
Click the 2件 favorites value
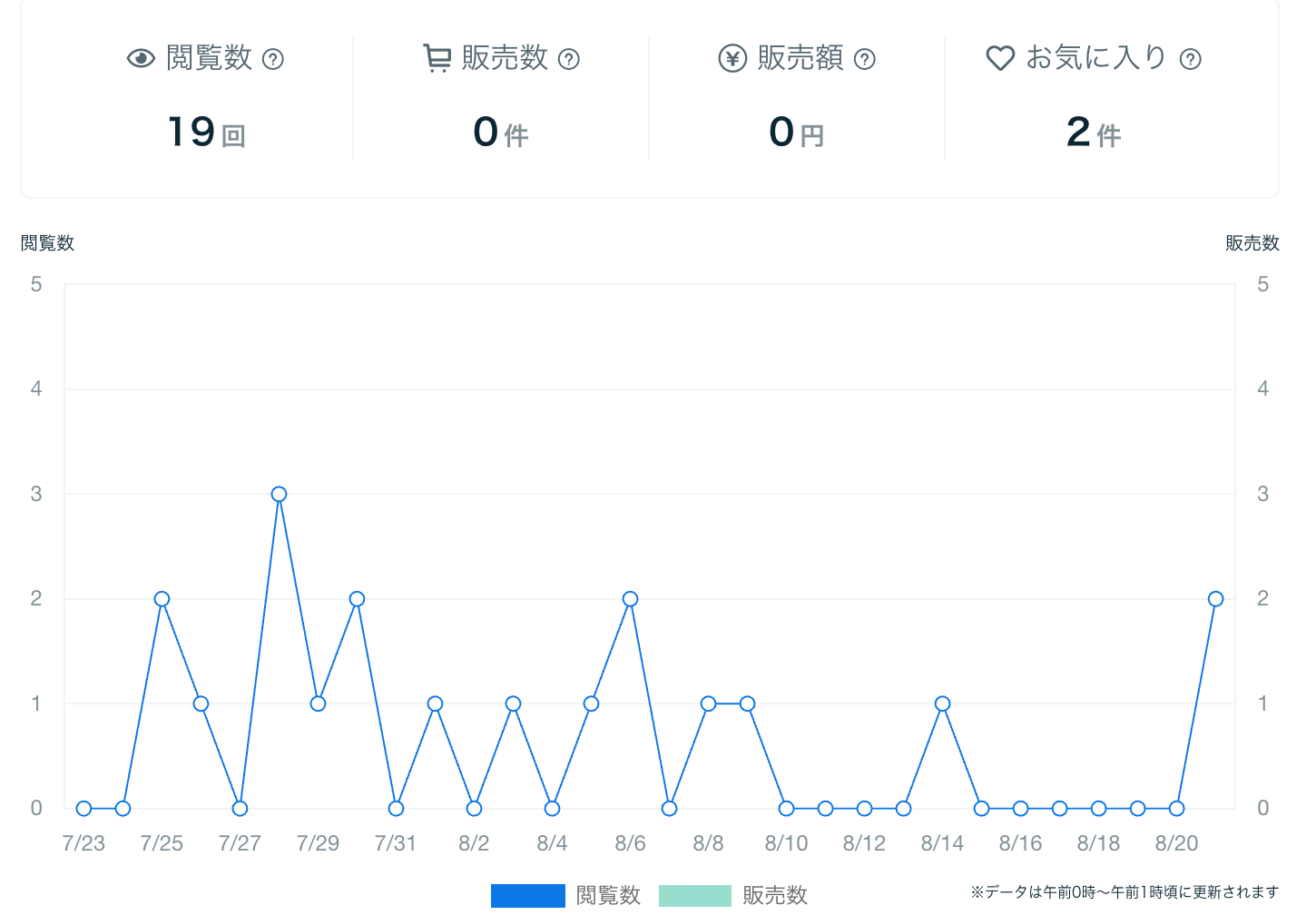click(x=1094, y=133)
